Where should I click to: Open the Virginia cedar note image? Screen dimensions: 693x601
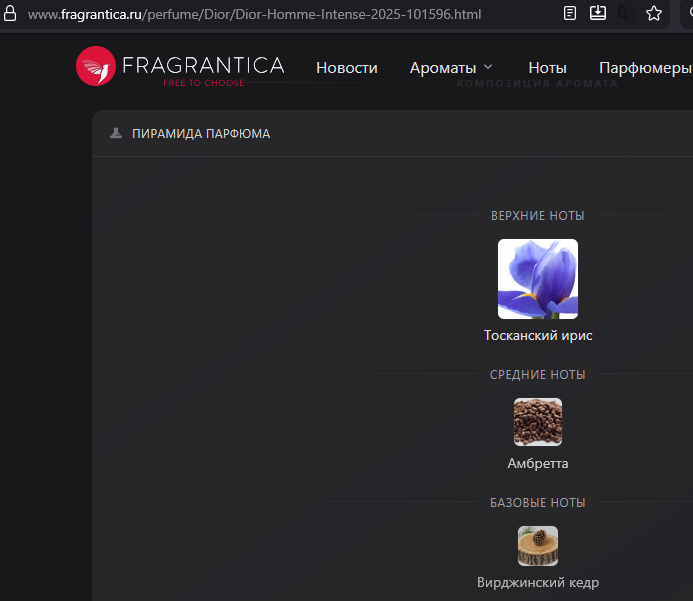point(538,546)
